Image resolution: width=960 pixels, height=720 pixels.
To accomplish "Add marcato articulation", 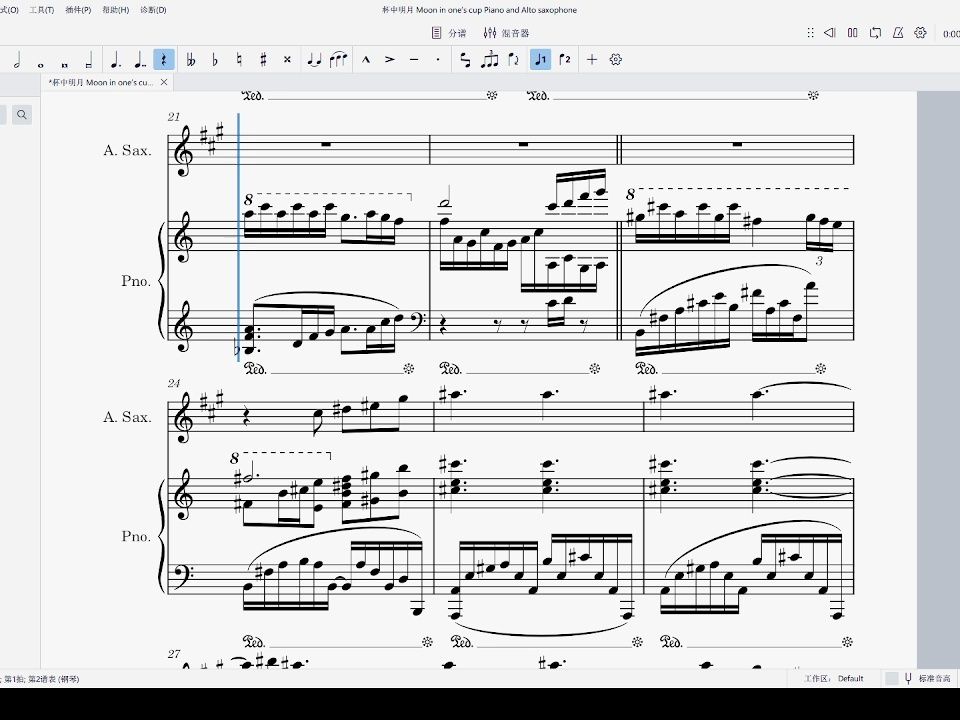I will point(366,60).
